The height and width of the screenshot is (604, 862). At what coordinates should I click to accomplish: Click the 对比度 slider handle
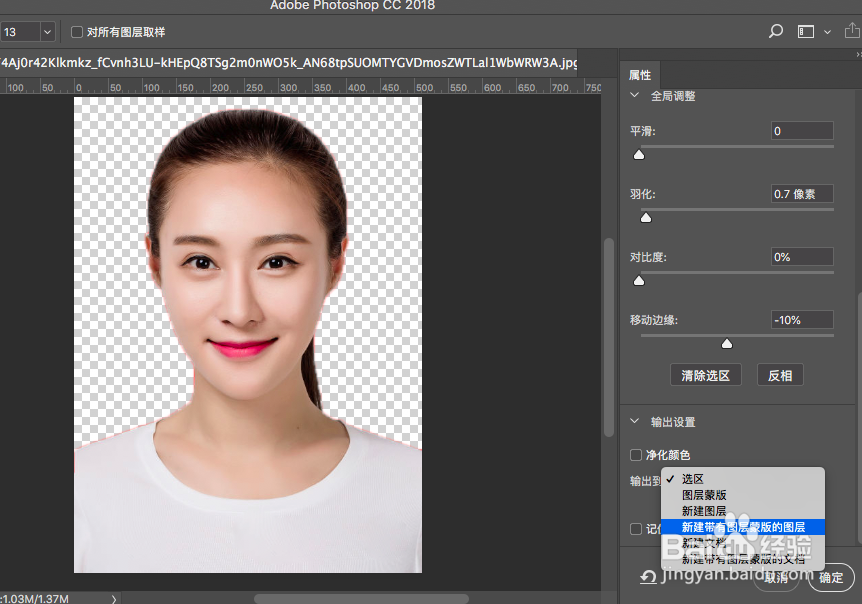pyautogui.click(x=639, y=281)
